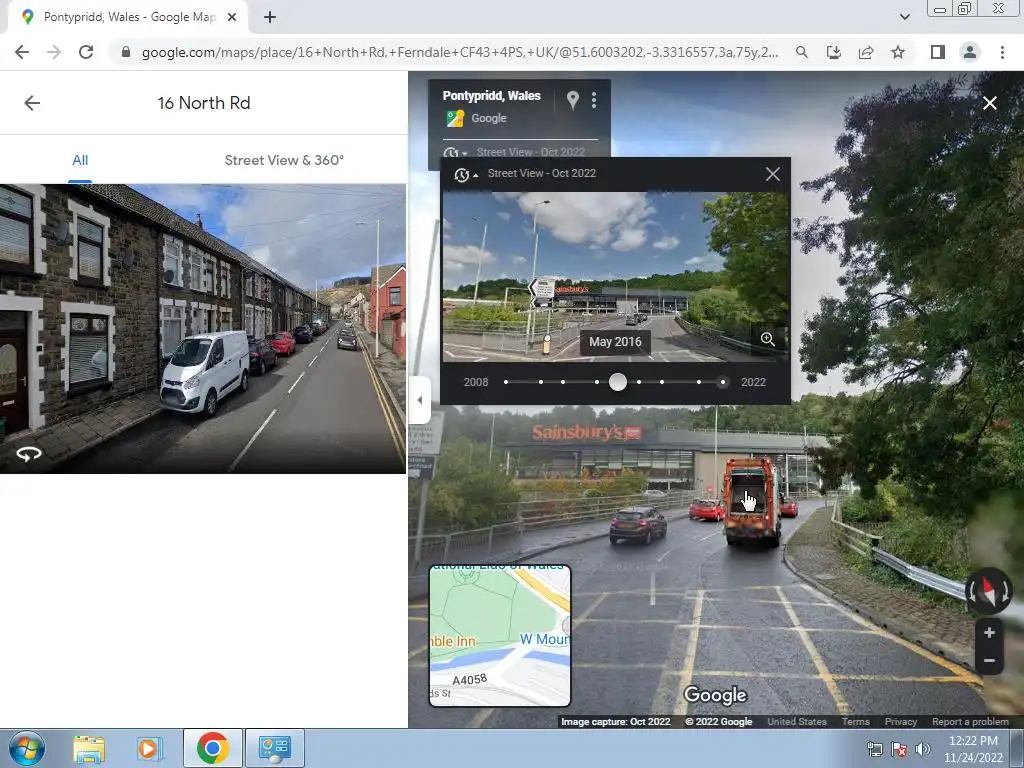Open the control panel taskbar app
This screenshot has width=1024, height=768.
275,748
